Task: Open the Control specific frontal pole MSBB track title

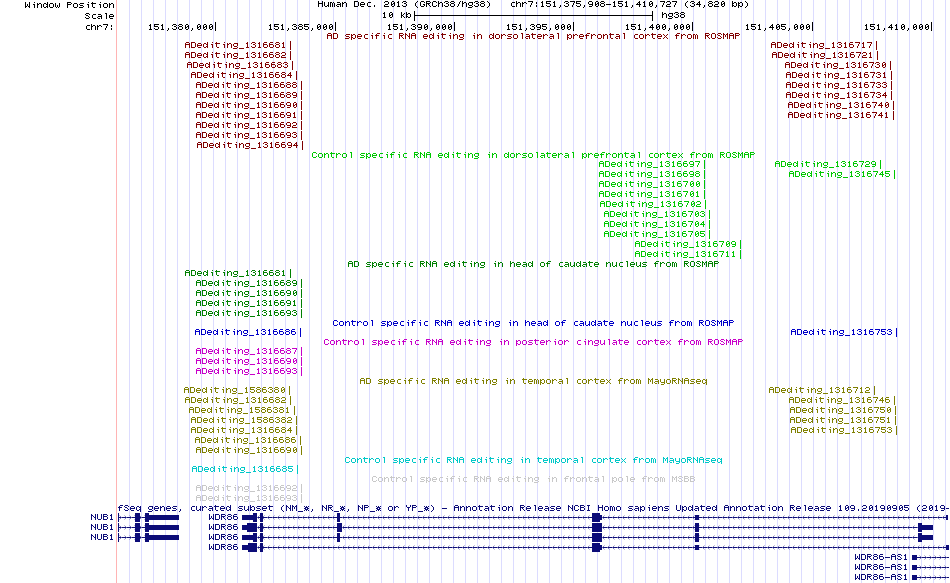Action: [x=533, y=479]
